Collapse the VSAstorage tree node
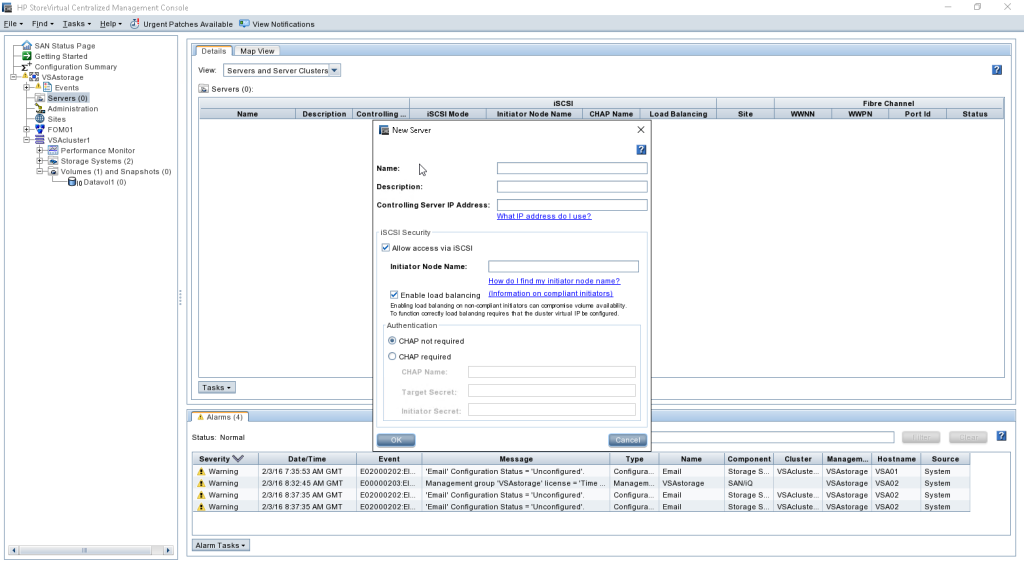1024x563 pixels. pyautogui.click(x=13, y=77)
